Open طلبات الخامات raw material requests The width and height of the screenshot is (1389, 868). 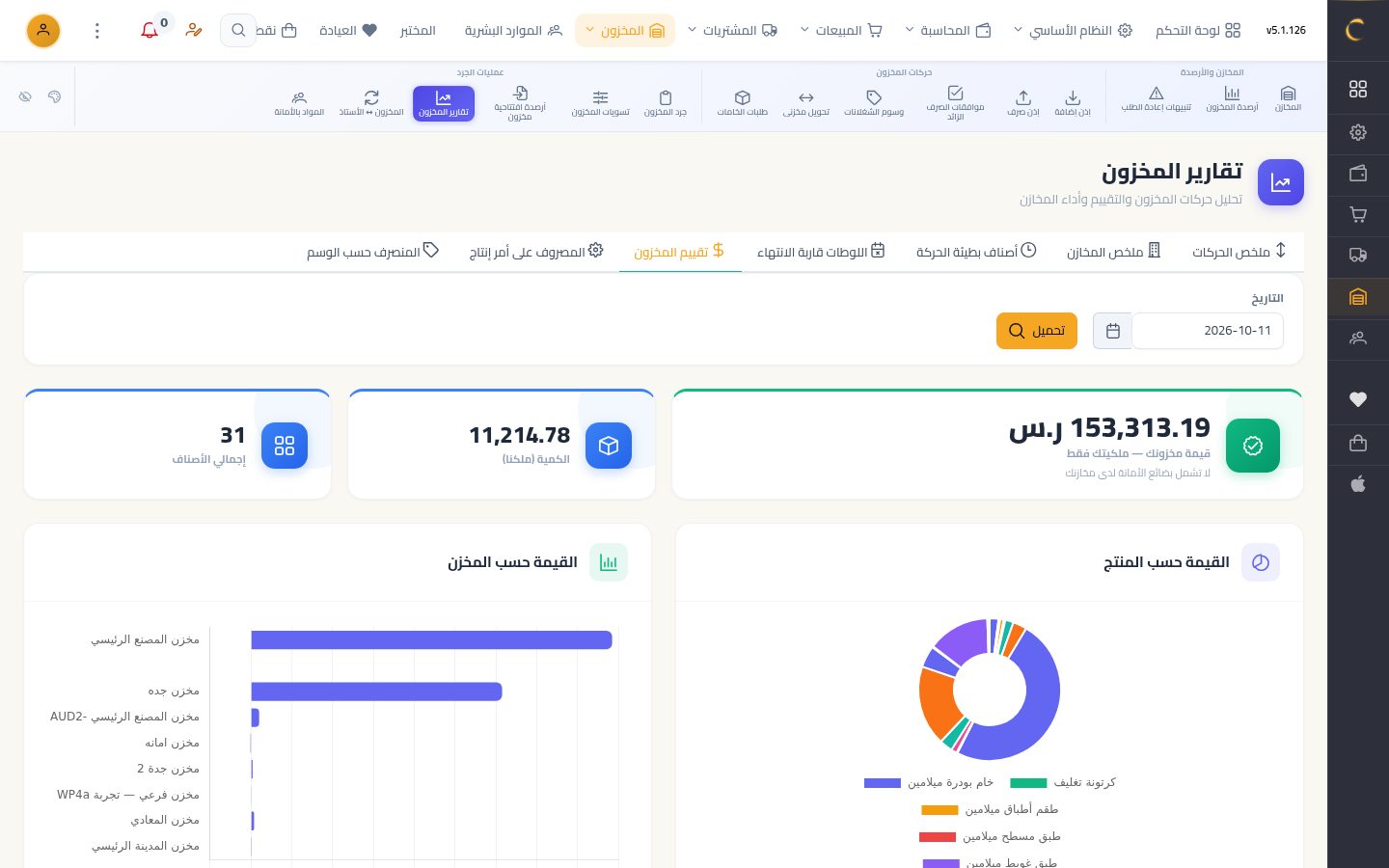(x=743, y=103)
